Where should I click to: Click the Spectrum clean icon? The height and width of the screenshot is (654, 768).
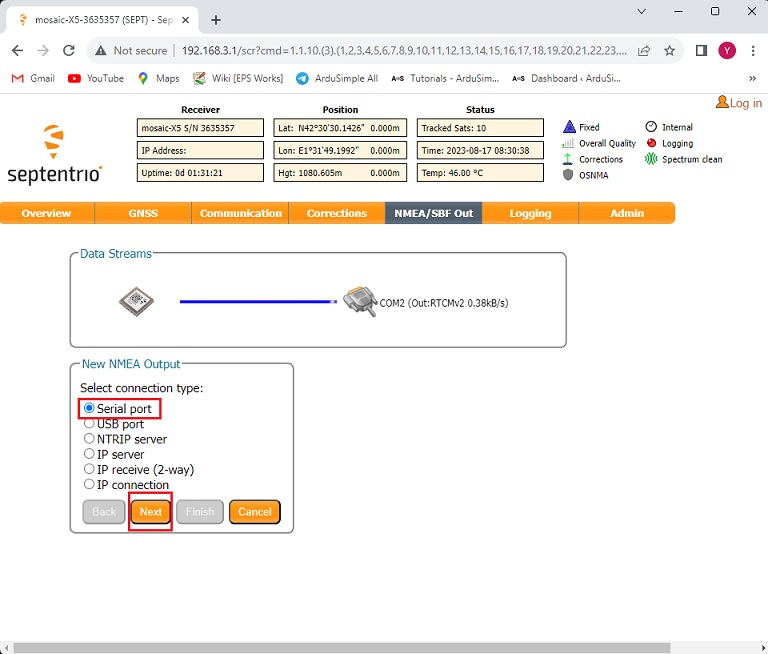point(651,159)
